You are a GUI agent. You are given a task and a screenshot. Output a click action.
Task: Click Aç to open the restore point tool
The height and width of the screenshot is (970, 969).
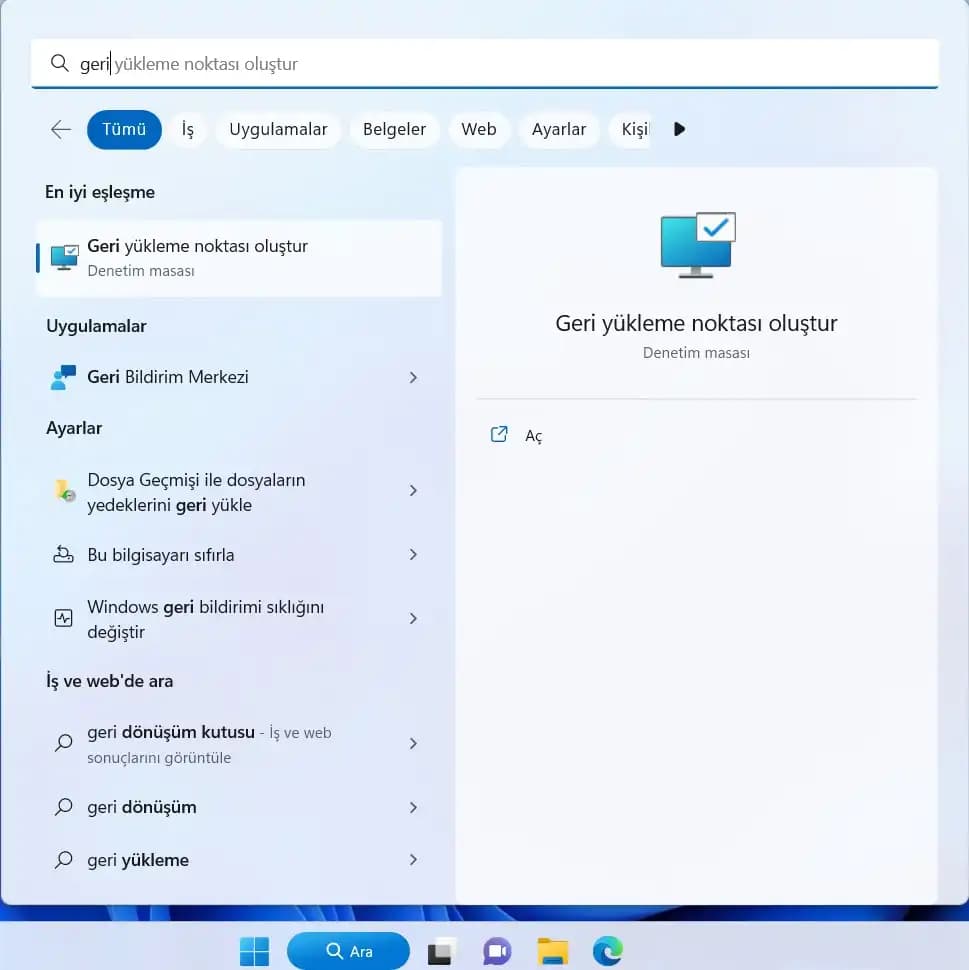pos(533,436)
